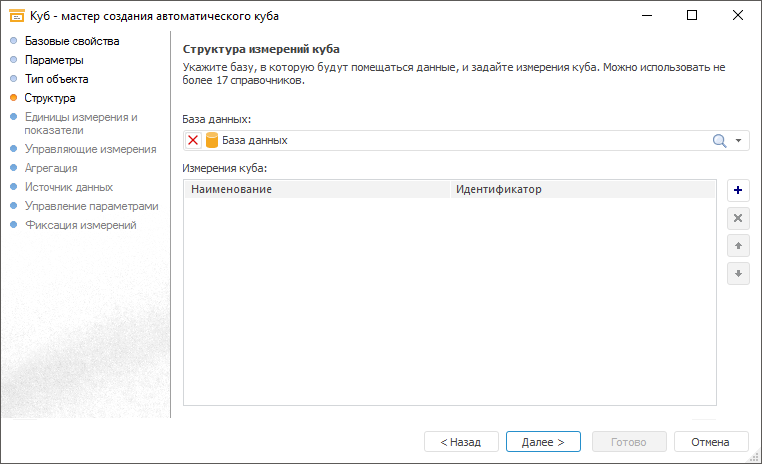Click the remove dimension X icon
The height and width of the screenshot is (464, 762).
[x=738, y=218]
